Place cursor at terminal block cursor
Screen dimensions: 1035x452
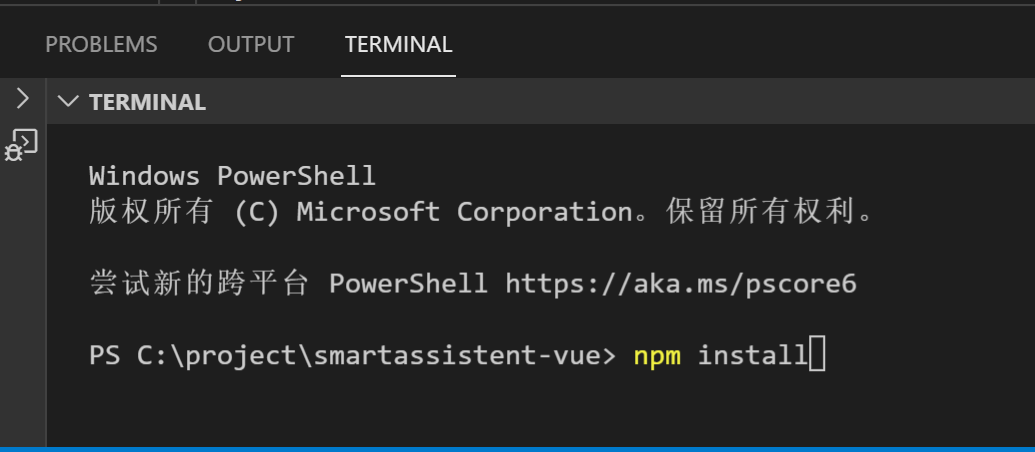tap(817, 354)
